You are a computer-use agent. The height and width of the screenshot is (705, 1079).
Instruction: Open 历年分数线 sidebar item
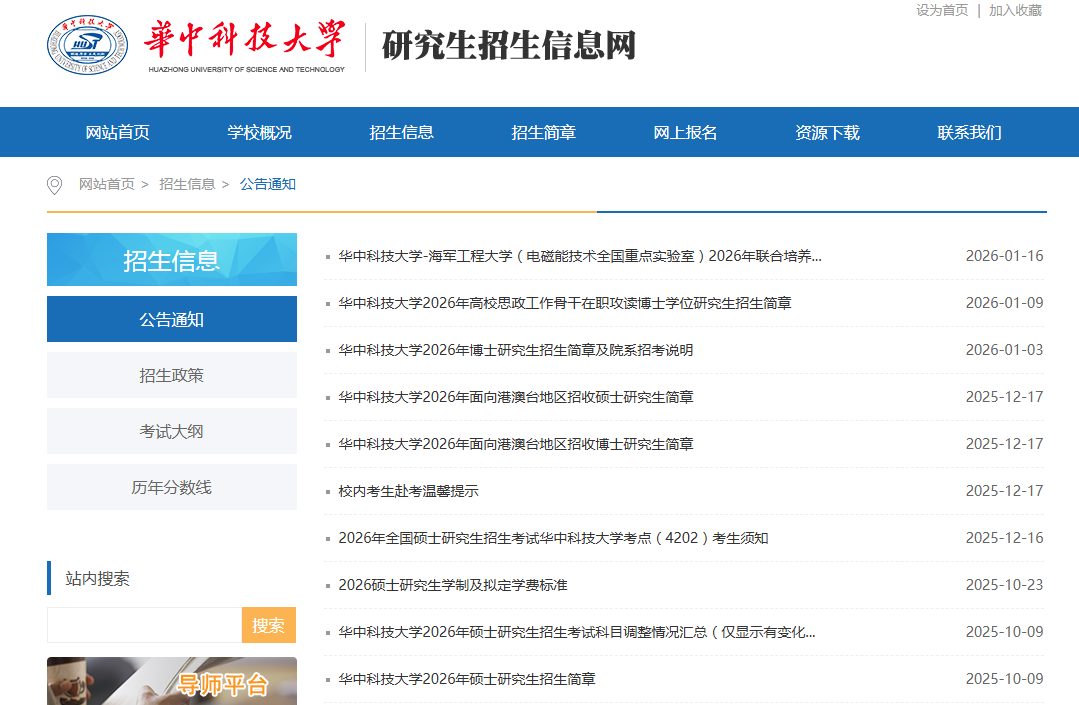tap(172, 488)
